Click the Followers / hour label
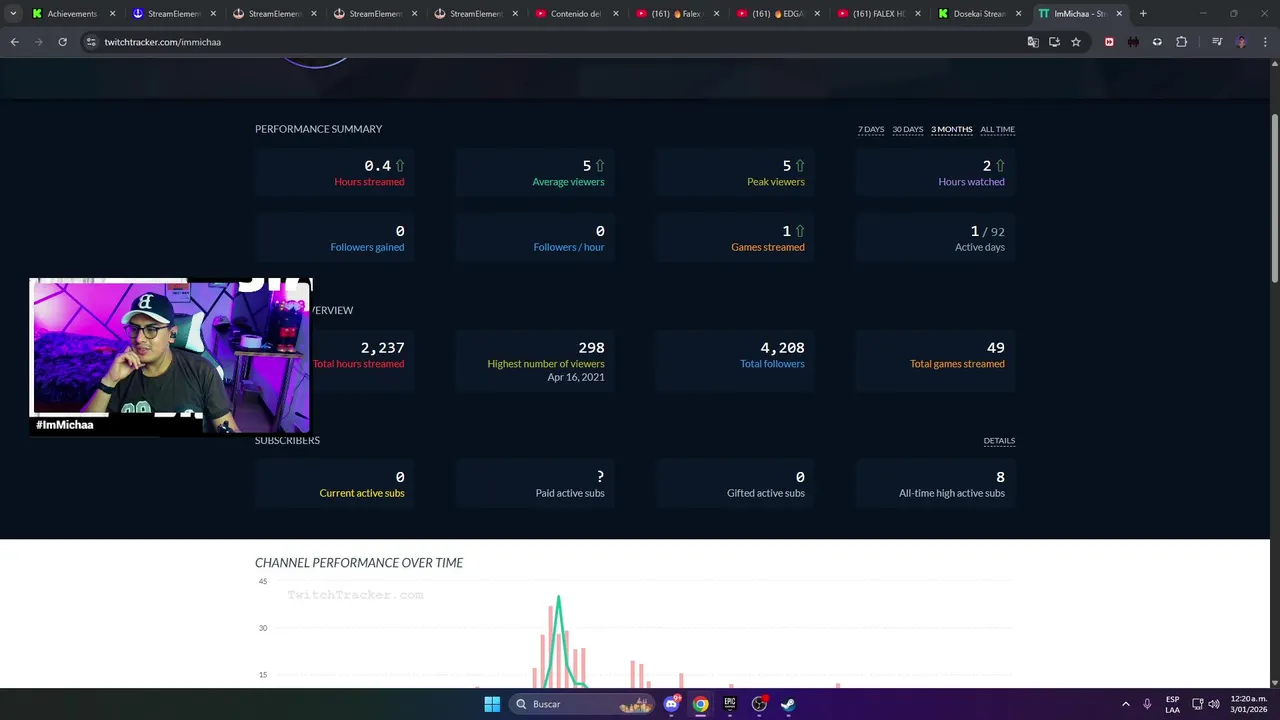The image size is (1280, 720). tap(569, 247)
